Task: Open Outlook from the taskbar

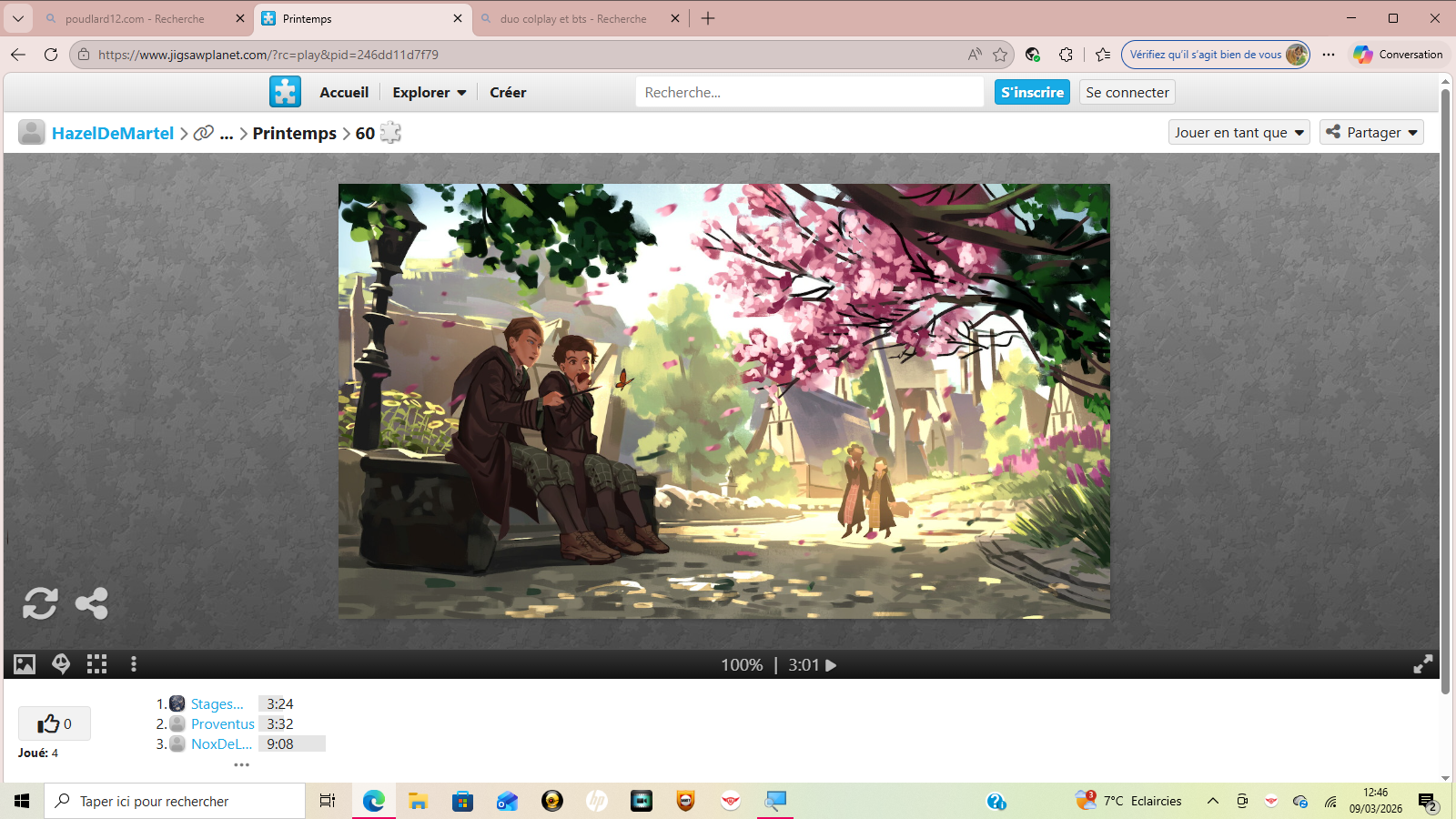Action: (507, 801)
